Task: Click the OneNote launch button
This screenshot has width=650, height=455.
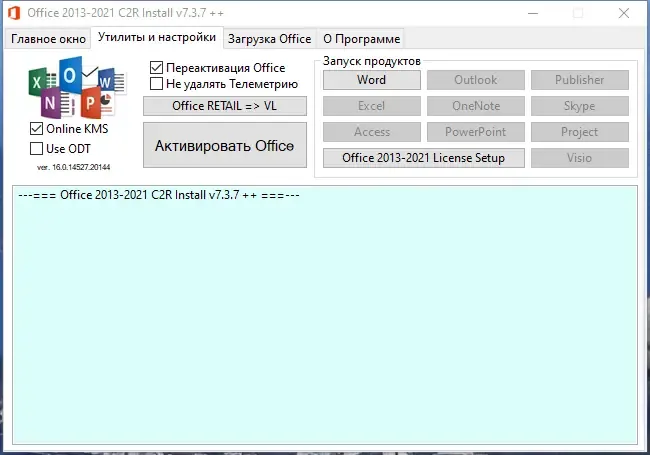Action: [x=475, y=106]
